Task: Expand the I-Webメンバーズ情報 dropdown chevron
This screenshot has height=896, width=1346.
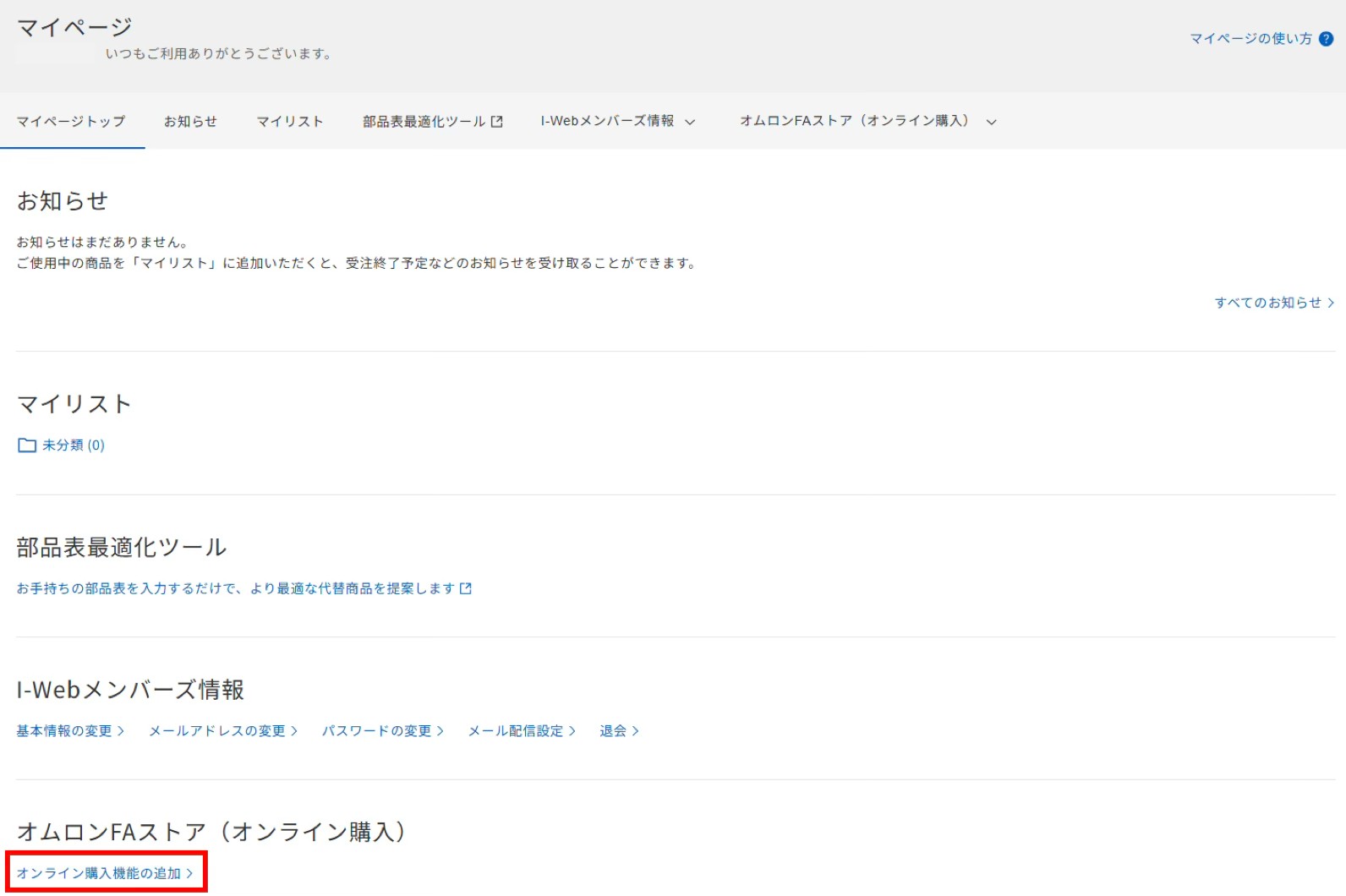Action: point(690,122)
